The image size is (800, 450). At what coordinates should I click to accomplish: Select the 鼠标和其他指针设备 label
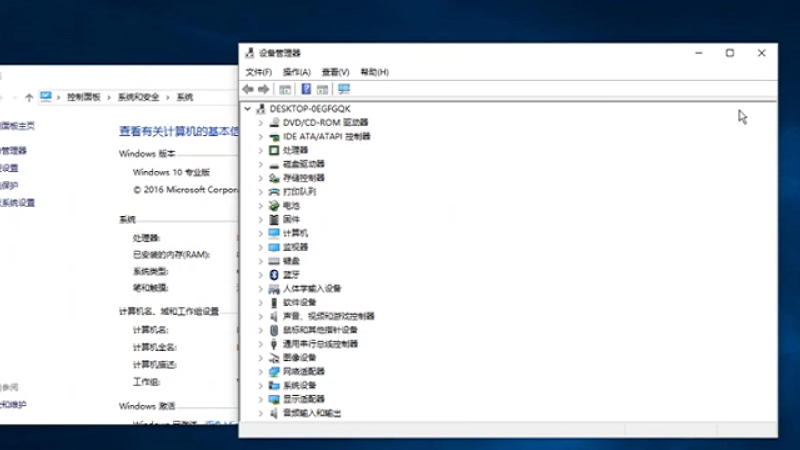(x=320, y=330)
